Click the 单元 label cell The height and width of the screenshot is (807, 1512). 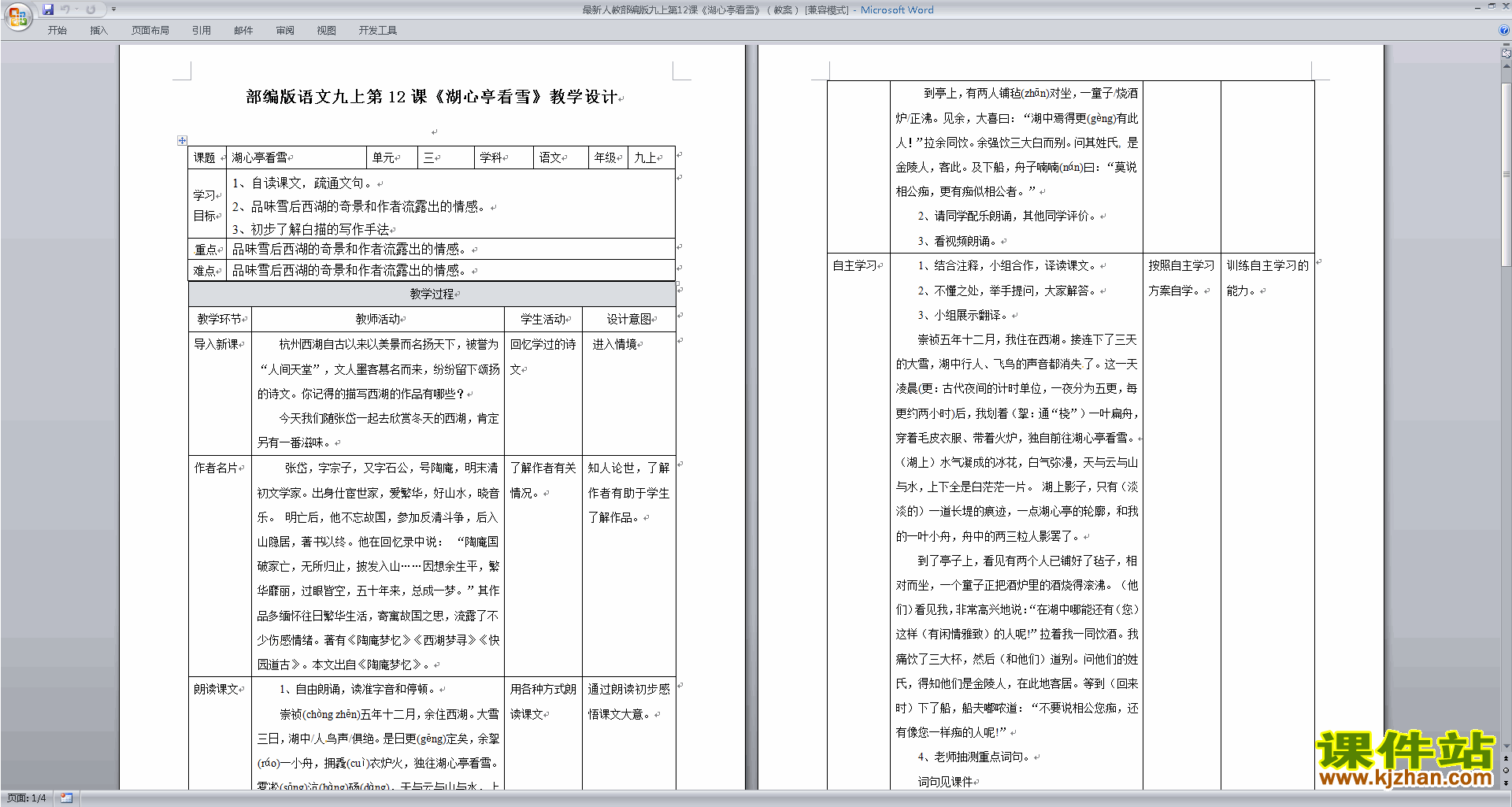392,157
